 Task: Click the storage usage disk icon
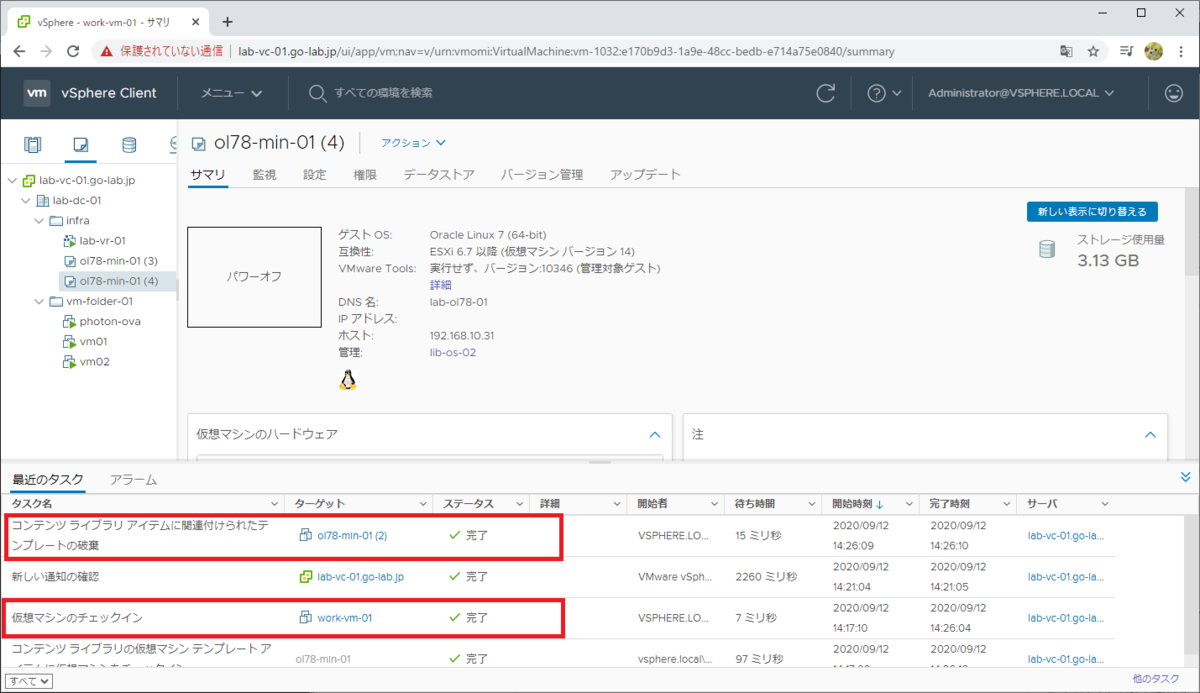(1047, 249)
